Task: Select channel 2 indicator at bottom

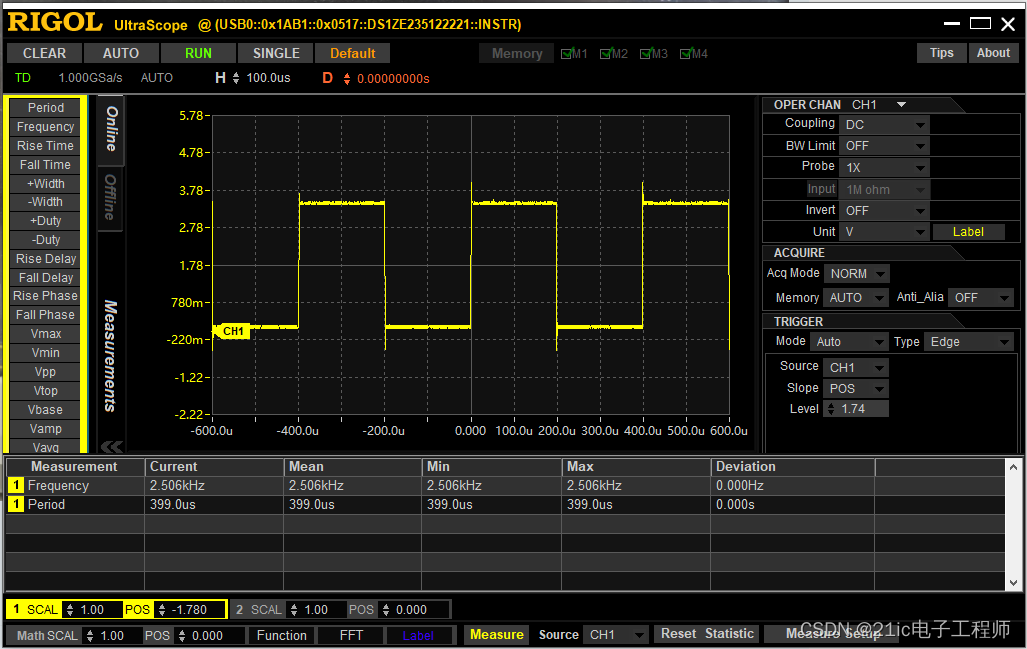Action: [x=240, y=610]
